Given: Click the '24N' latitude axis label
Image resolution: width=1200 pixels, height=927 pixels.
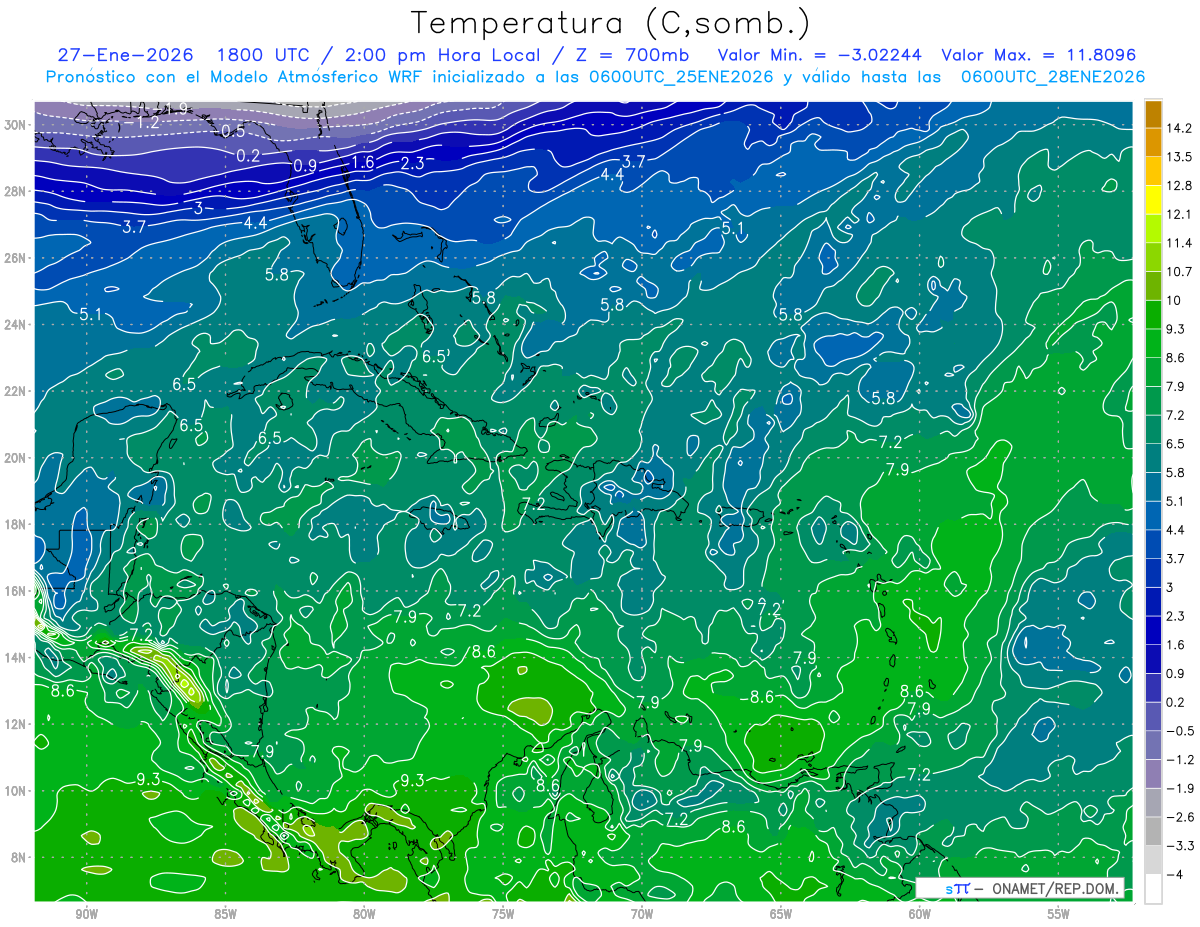Looking at the screenshot, I should (16, 325).
